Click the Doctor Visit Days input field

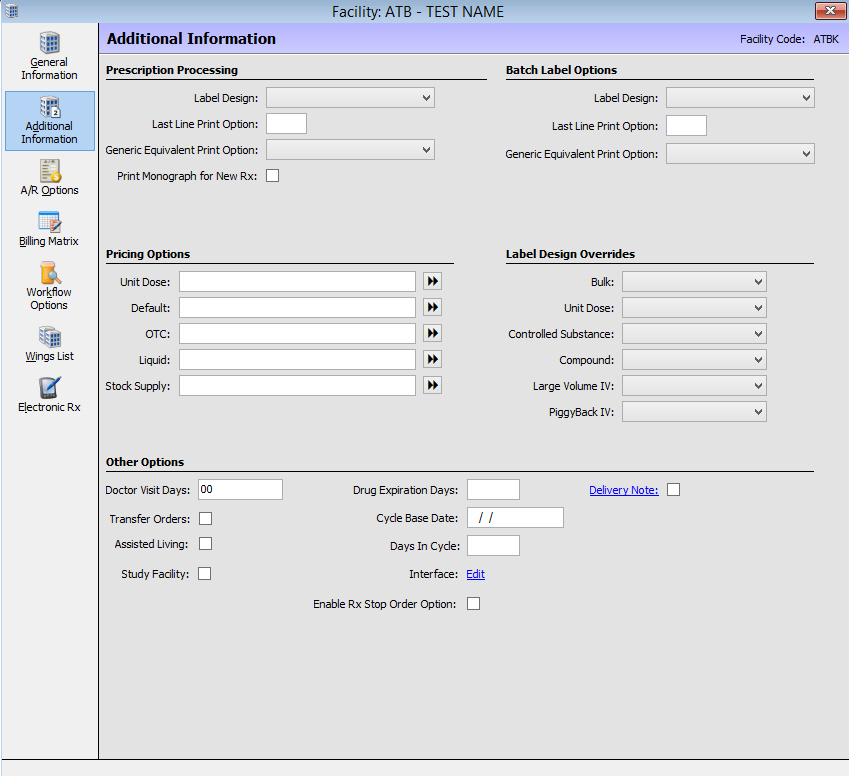(x=240, y=490)
